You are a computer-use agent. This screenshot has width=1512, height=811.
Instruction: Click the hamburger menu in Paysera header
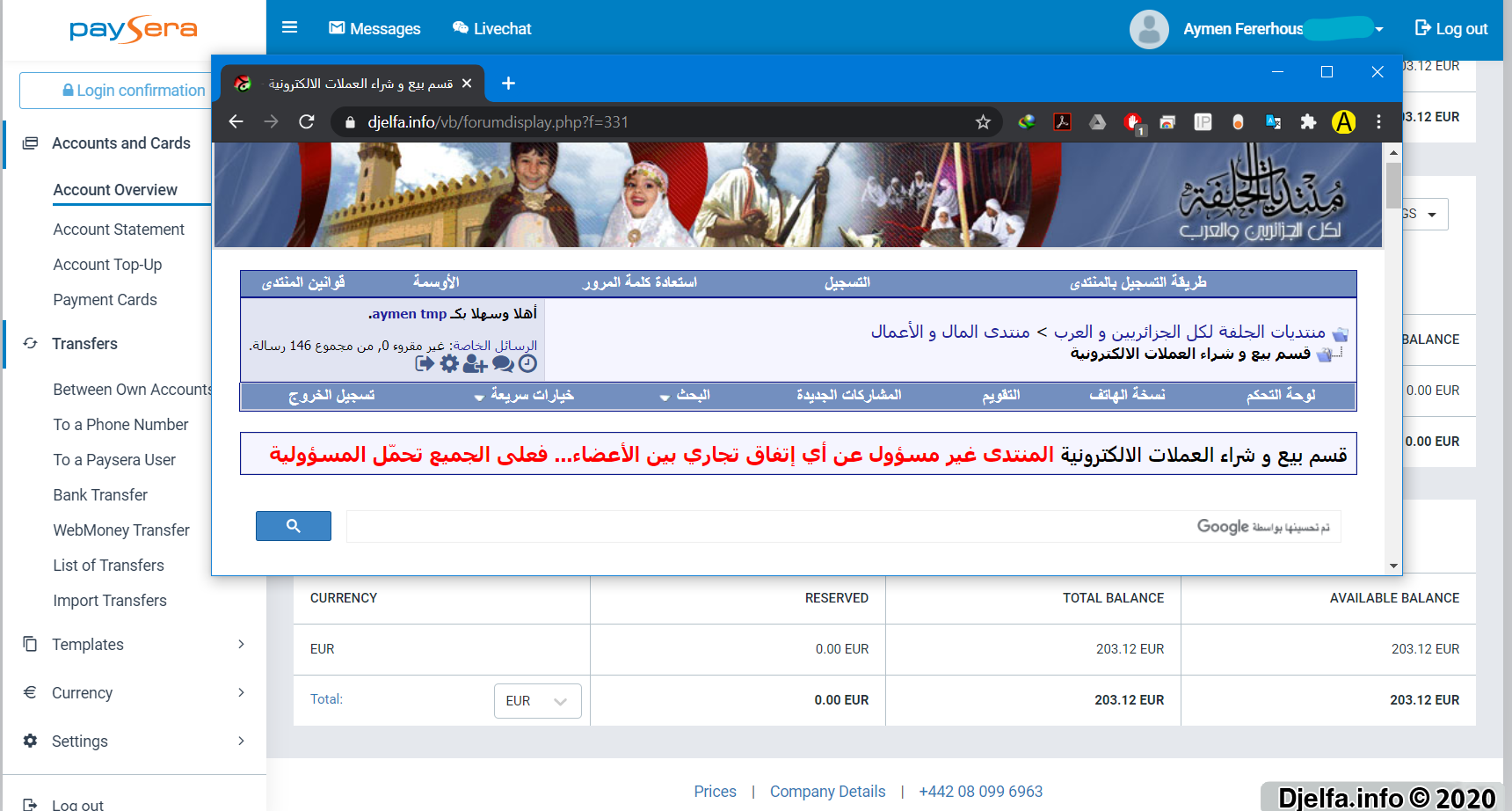pos(289,27)
